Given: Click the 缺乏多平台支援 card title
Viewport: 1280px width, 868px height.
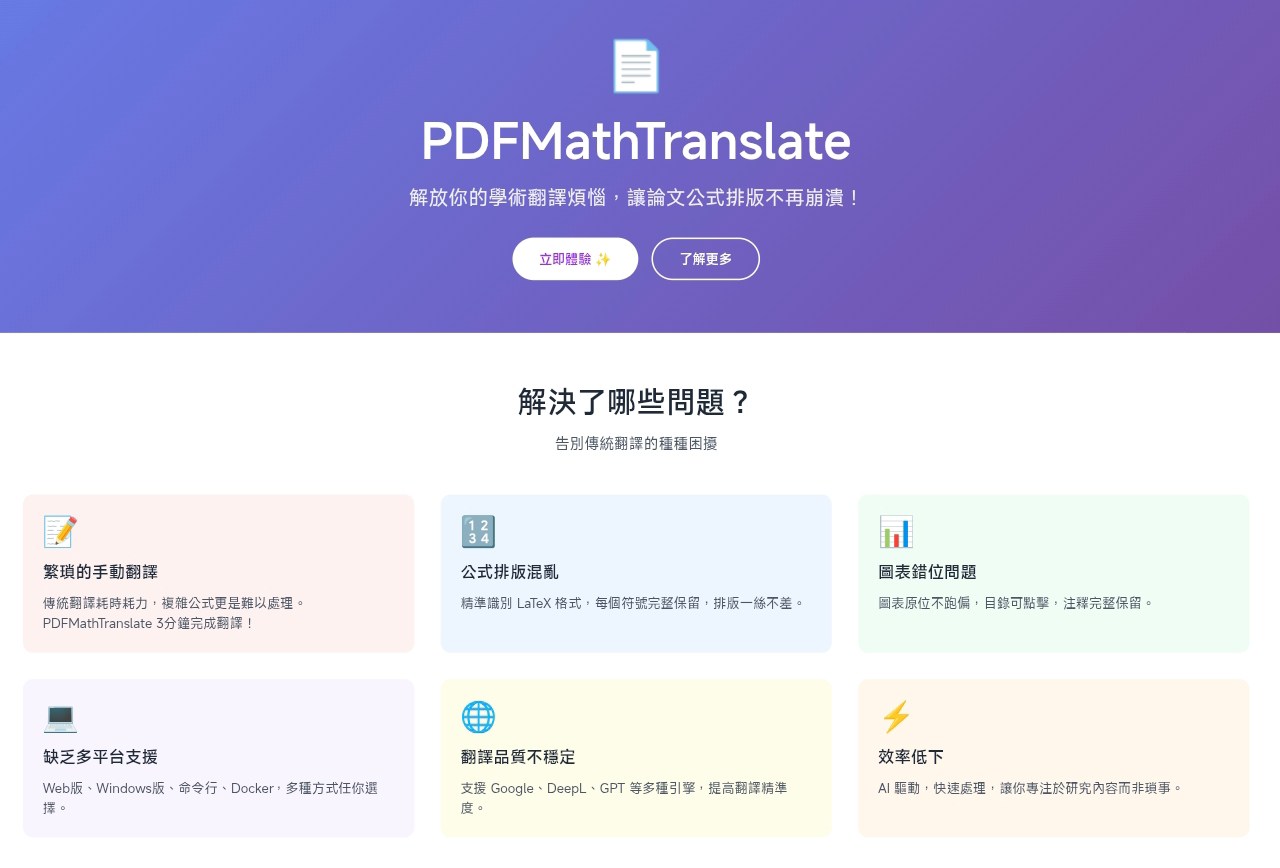Looking at the screenshot, I should 100,757.
